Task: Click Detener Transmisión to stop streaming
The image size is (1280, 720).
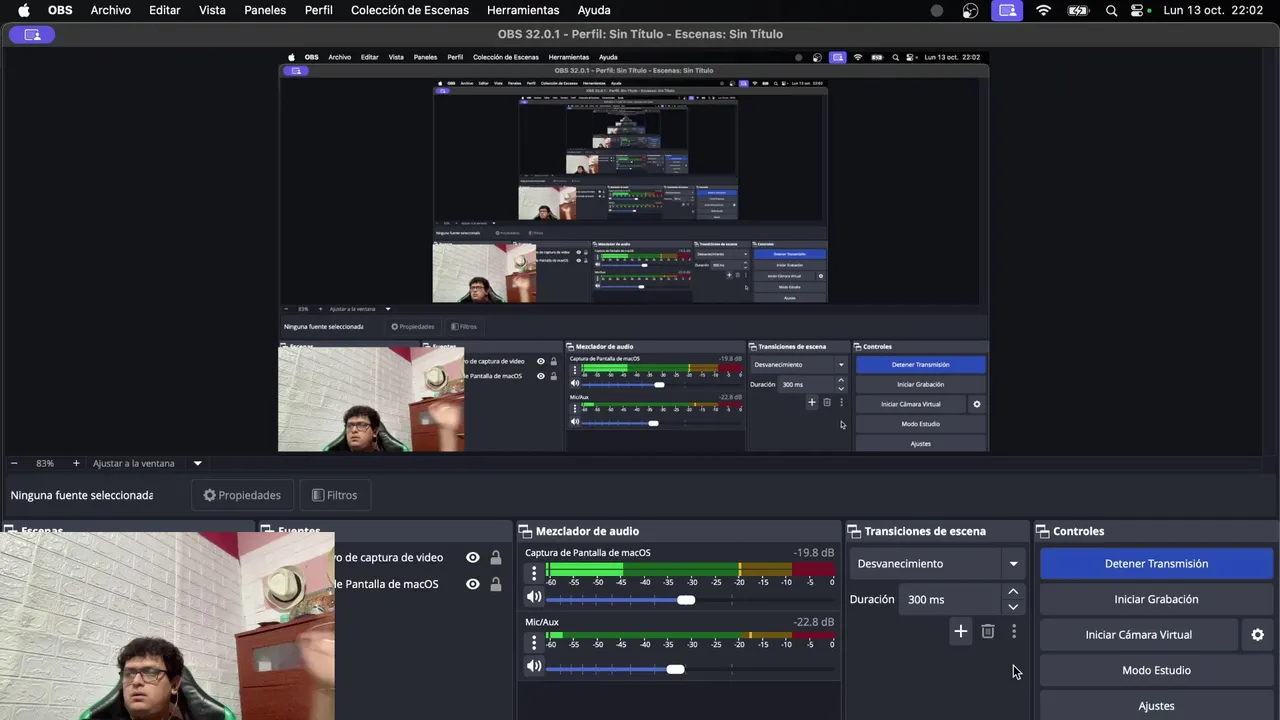Action: pos(1156,563)
